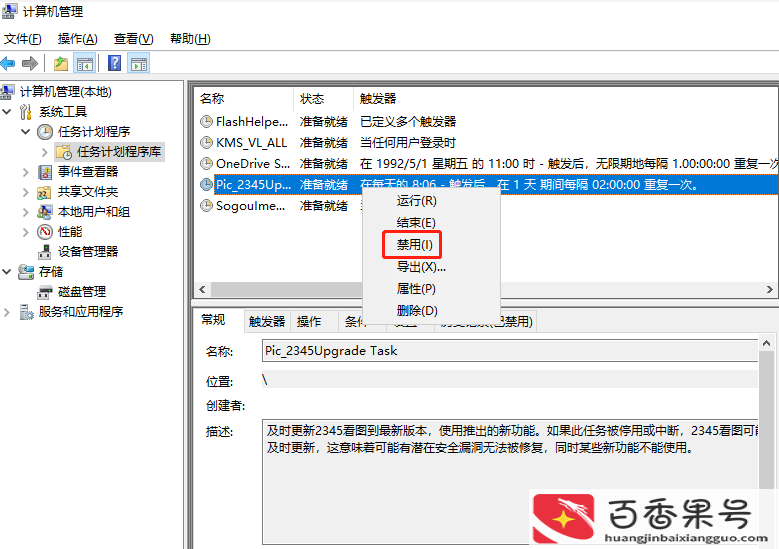The height and width of the screenshot is (549, 779).
Task: Choose 删除(D) in the context menu
Action: pos(431,311)
